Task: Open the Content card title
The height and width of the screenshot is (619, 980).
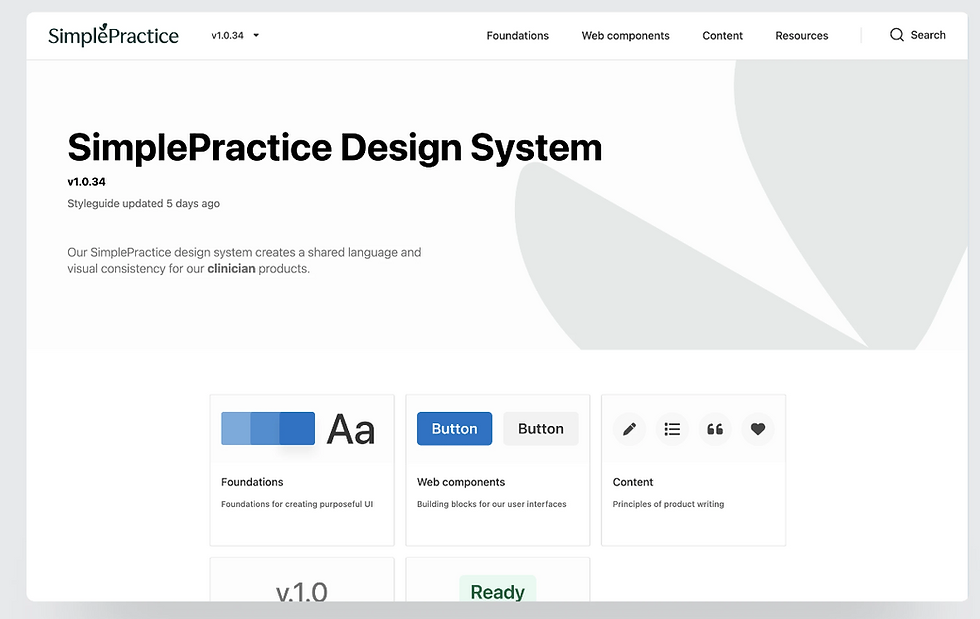Action: [632, 482]
